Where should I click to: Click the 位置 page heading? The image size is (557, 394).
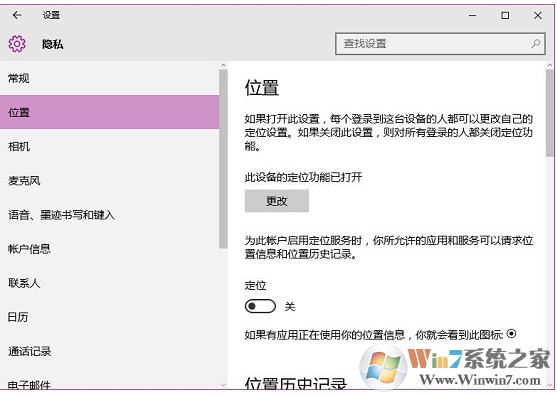(x=261, y=87)
